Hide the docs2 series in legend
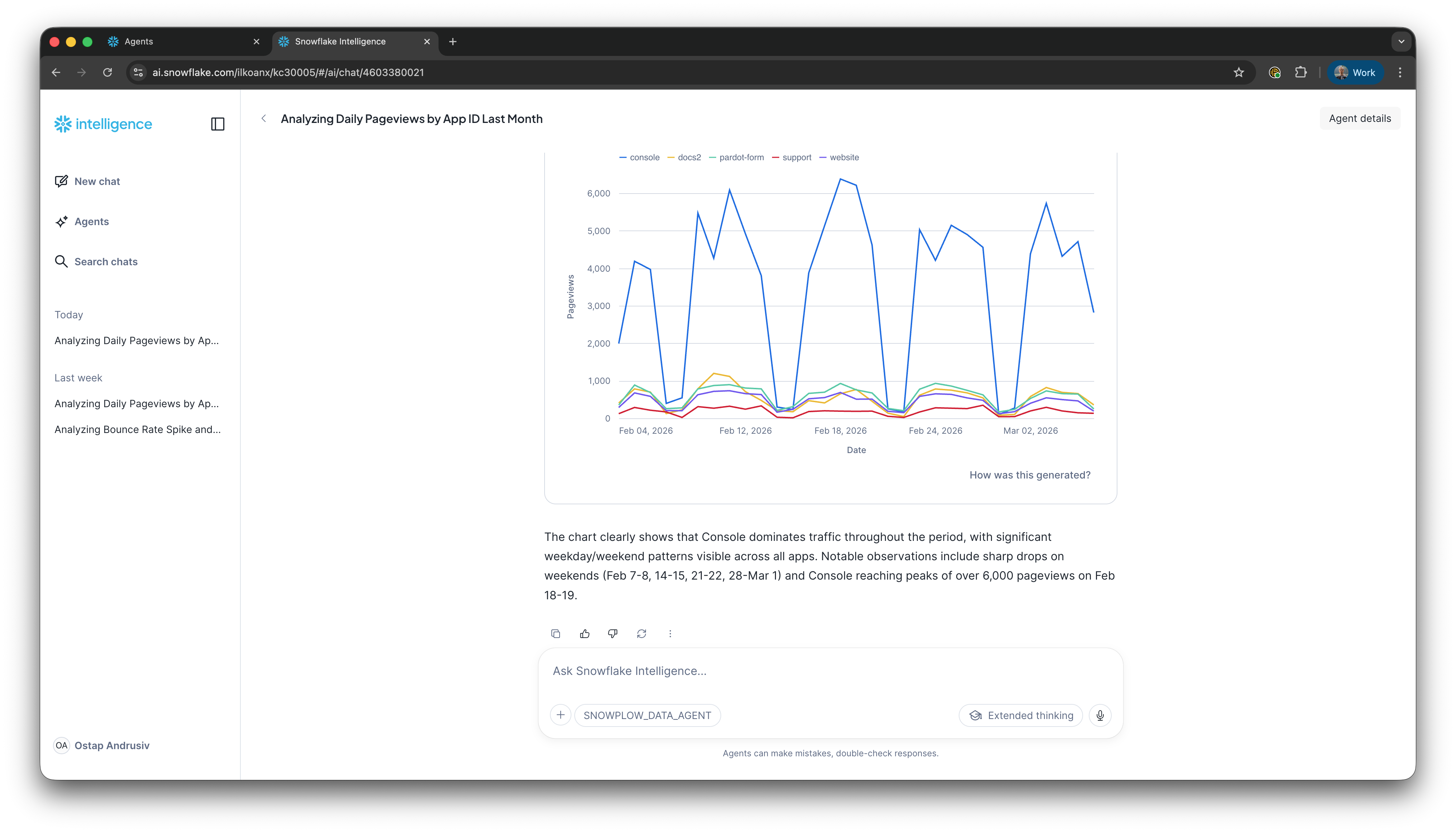Image resolution: width=1456 pixels, height=833 pixels. [x=685, y=157]
